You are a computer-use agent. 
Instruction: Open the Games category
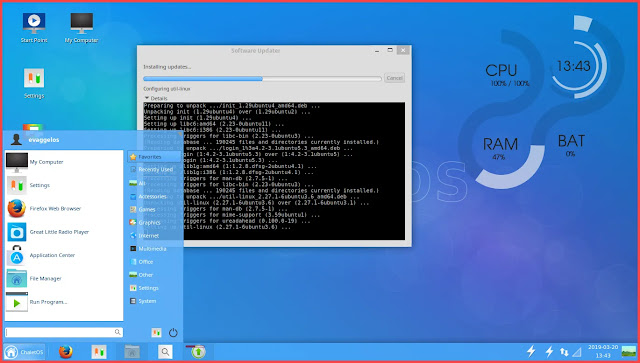(154, 209)
